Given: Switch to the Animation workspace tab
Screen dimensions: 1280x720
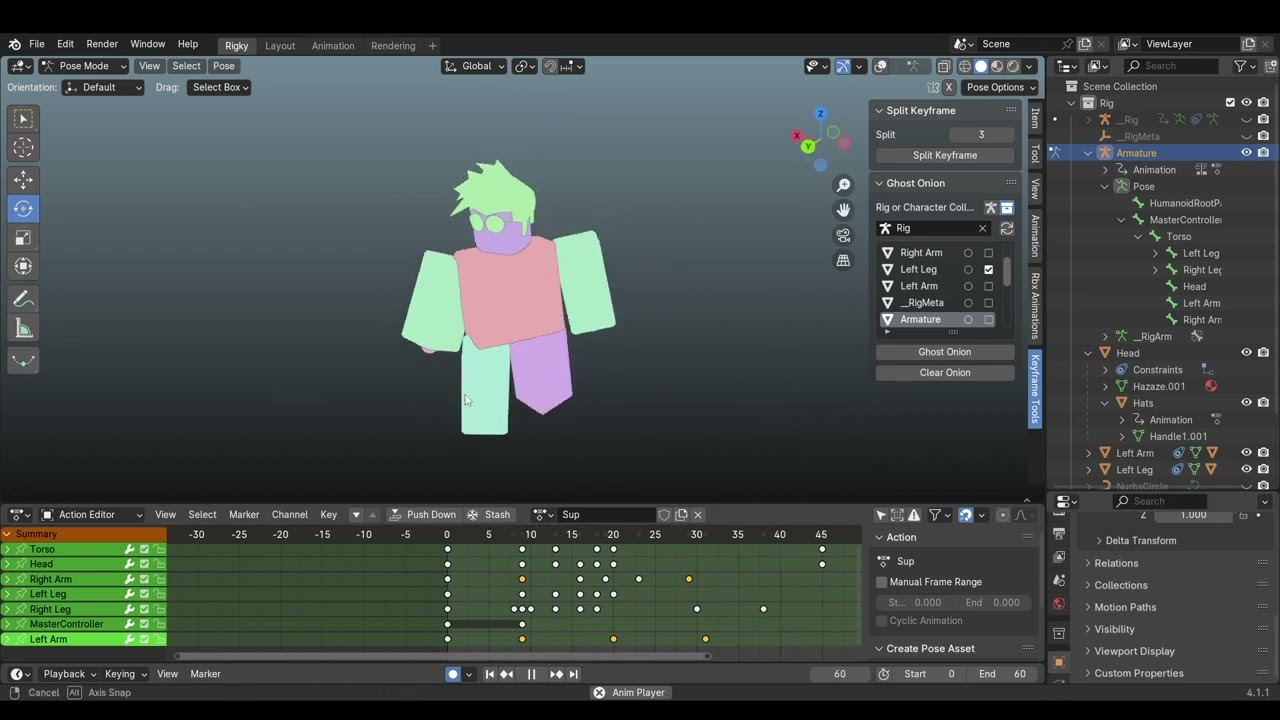Looking at the screenshot, I should tap(333, 46).
